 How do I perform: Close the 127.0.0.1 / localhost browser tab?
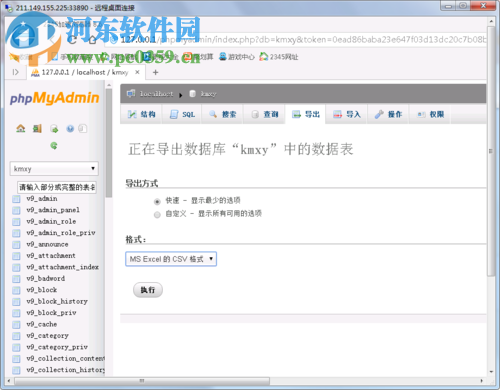coord(137,72)
